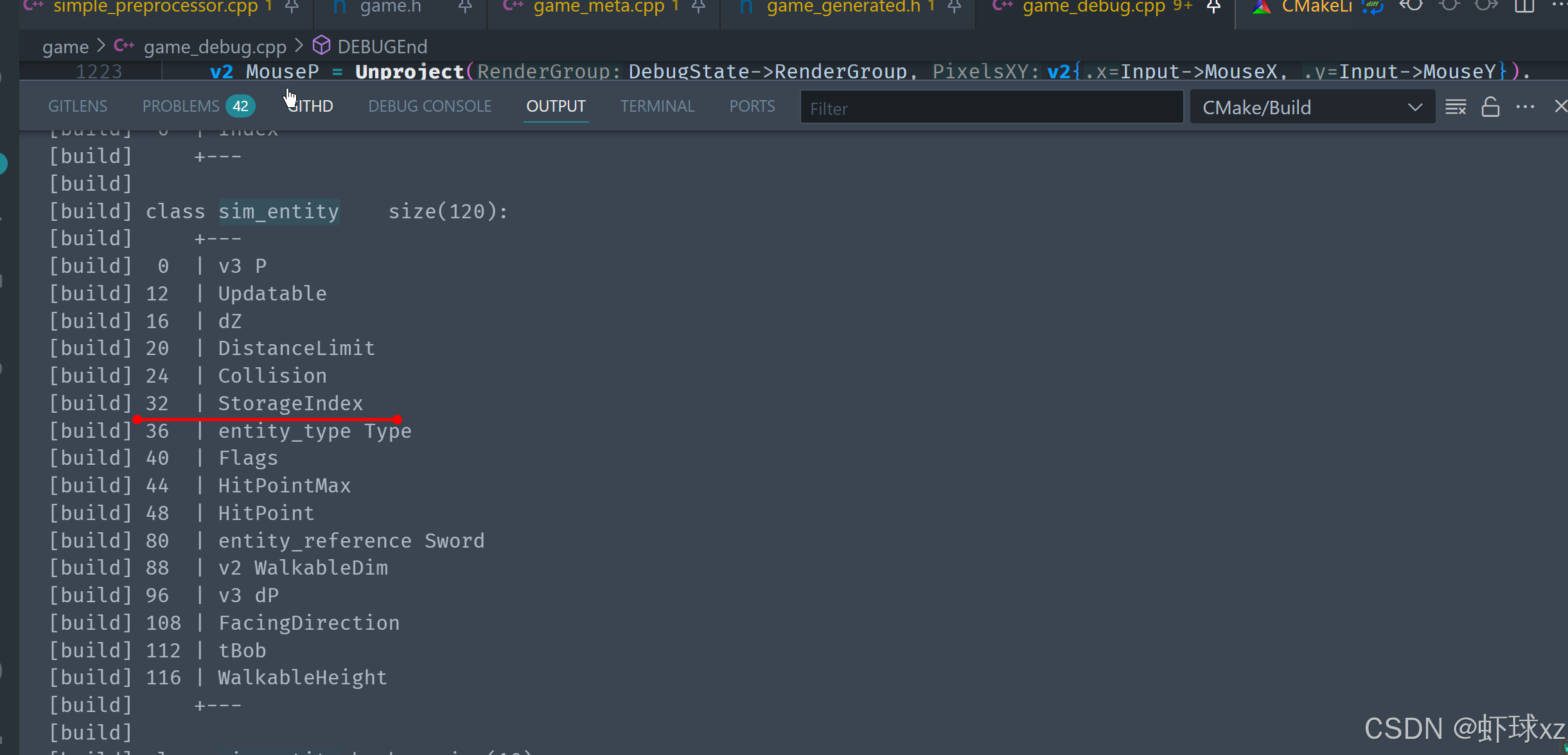
Task: Unpin the game_debug.cpp tab
Action: point(1213,7)
